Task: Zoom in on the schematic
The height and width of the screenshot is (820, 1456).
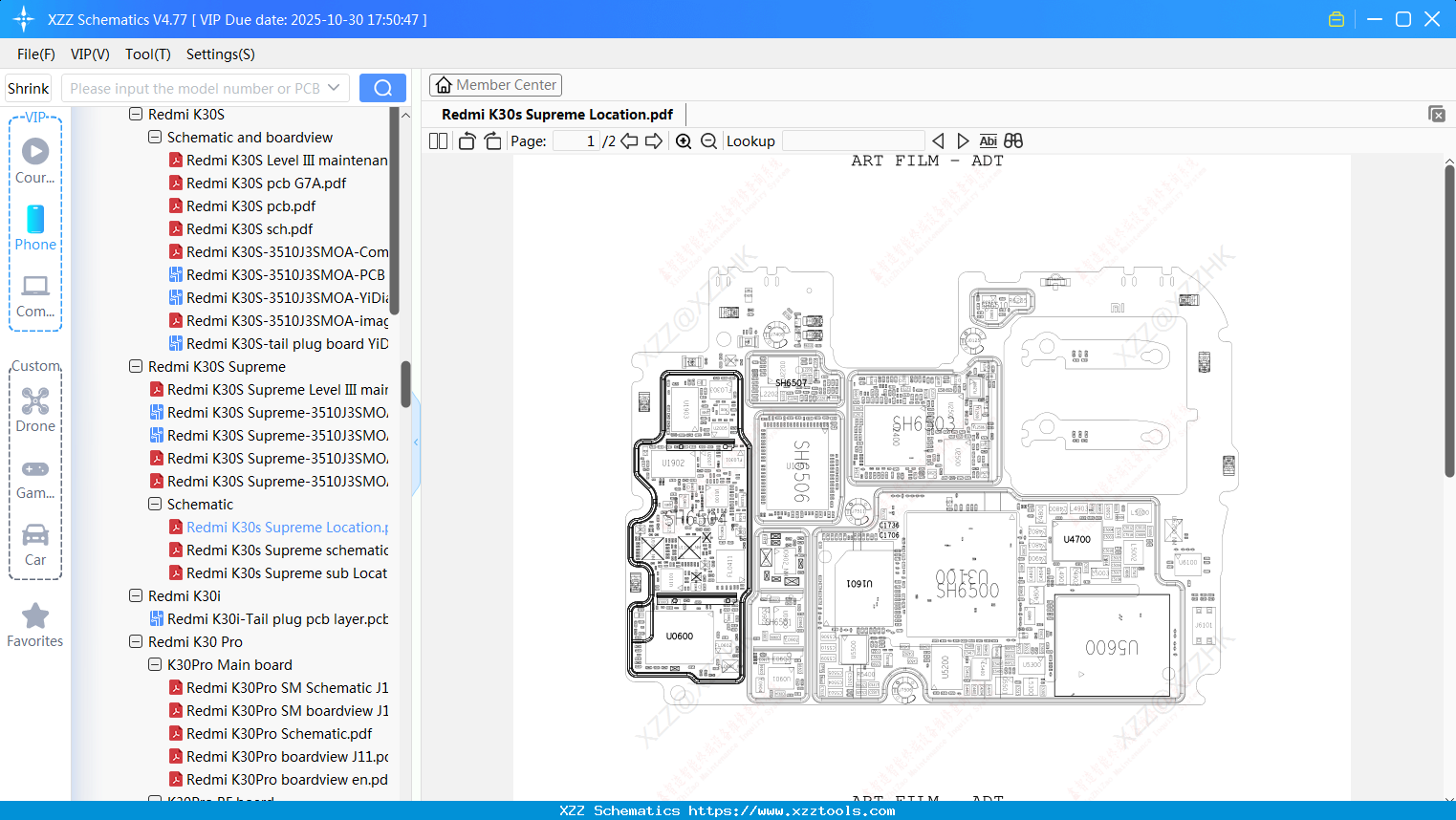Action: pos(684,140)
